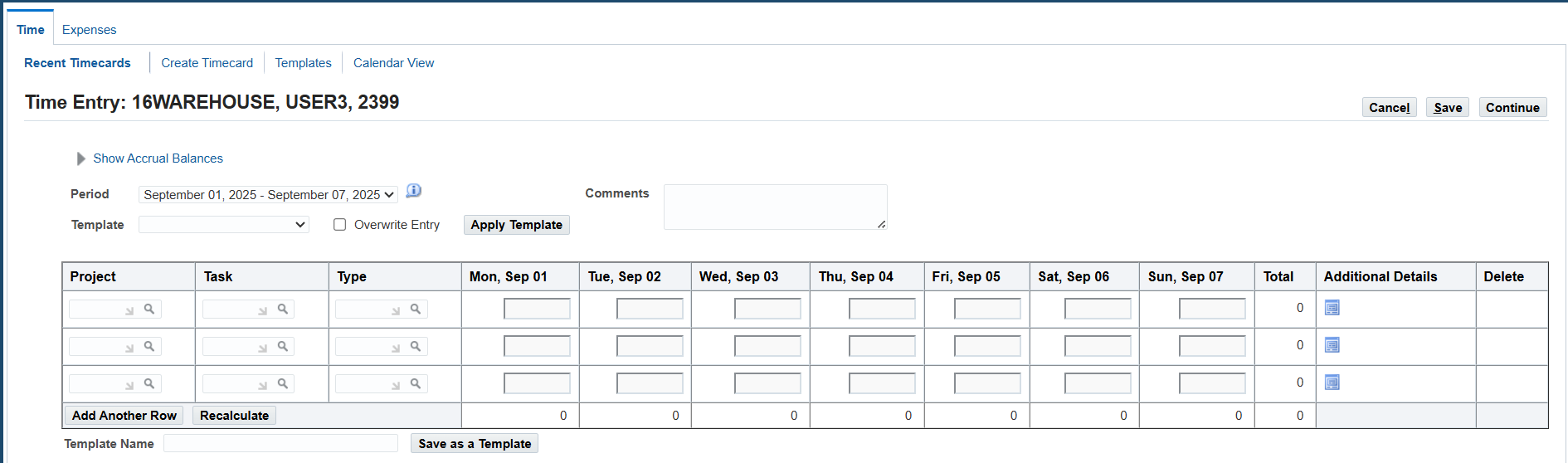Image resolution: width=1568 pixels, height=463 pixels.
Task: Search Project using third row magnifier icon
Action: (x=149, y=383)
